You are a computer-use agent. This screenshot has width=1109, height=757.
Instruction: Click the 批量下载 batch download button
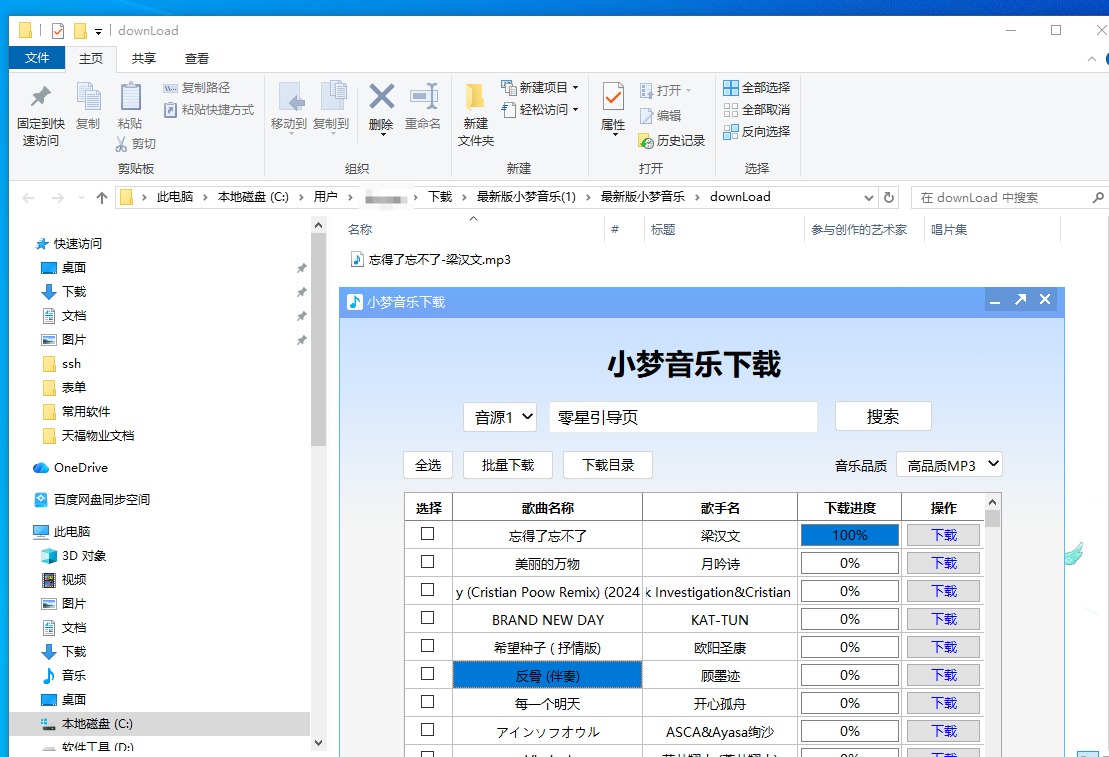[x=508, y=465]
